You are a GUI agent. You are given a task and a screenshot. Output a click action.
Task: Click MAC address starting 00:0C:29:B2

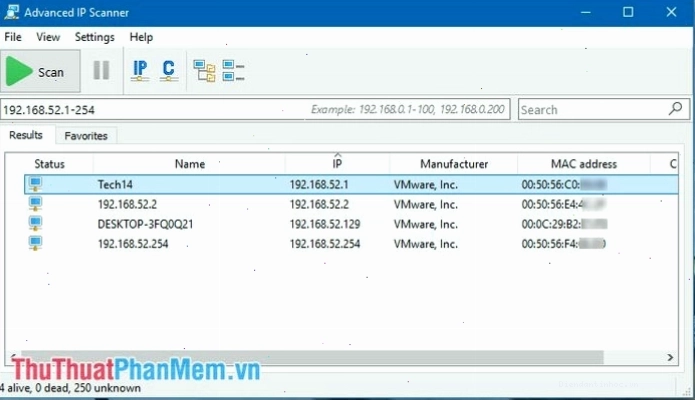564,224
